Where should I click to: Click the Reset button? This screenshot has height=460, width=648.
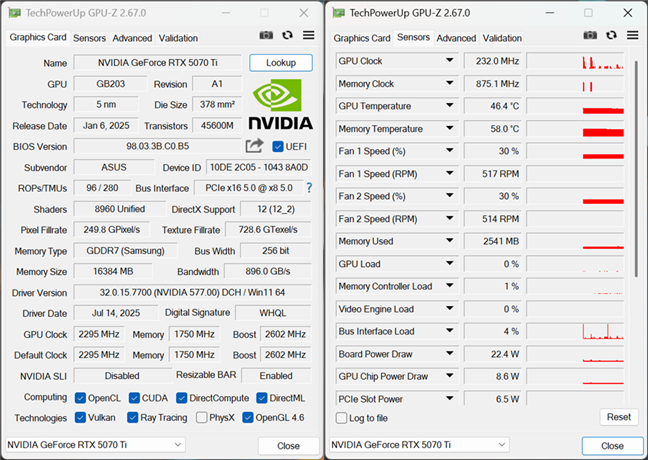click(x=619, y=417)
